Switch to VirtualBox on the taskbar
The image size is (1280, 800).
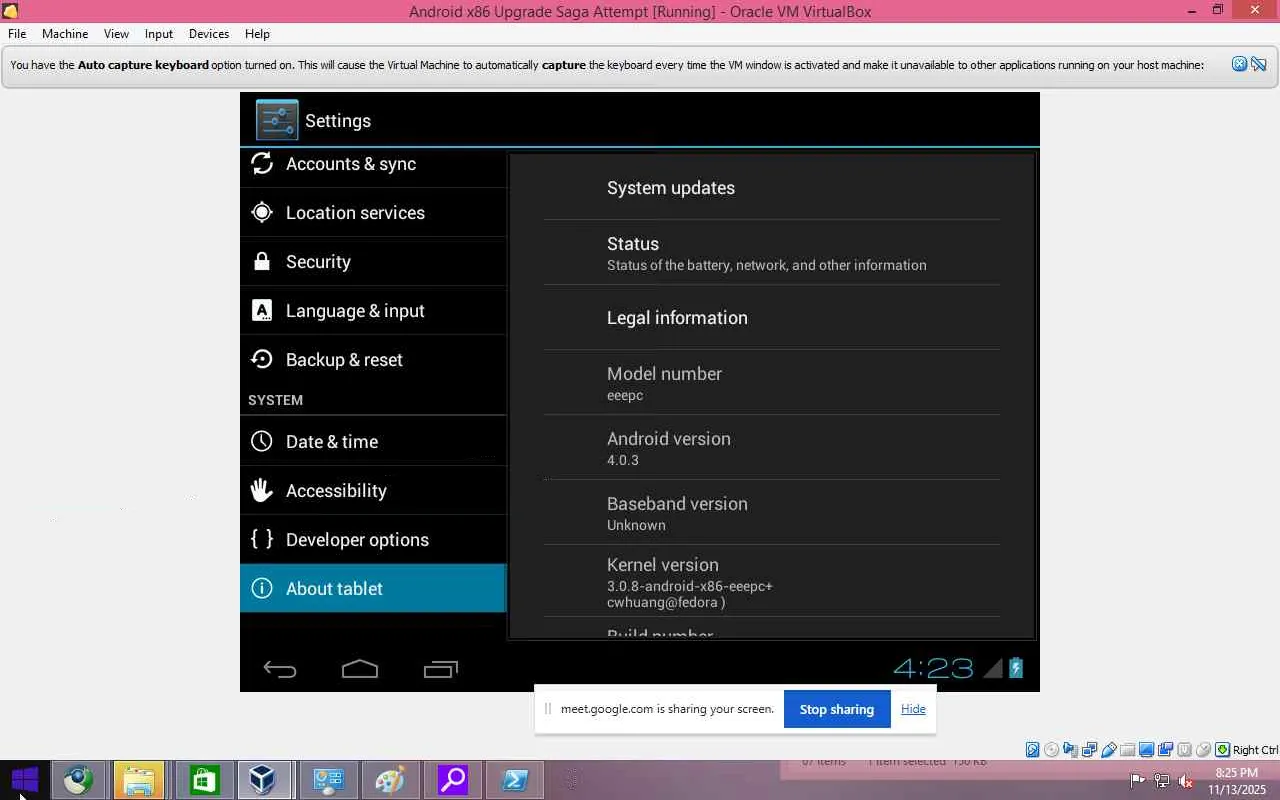pos(264,780)
